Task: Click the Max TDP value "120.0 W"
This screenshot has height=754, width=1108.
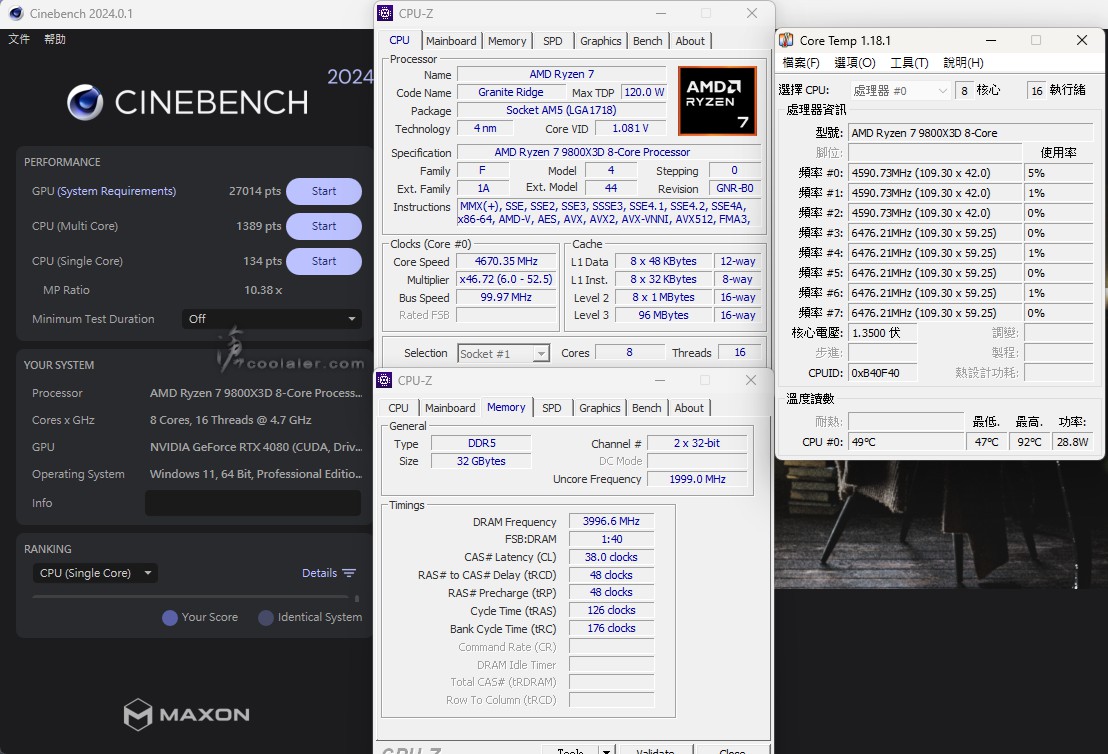Action: (644, 93)
